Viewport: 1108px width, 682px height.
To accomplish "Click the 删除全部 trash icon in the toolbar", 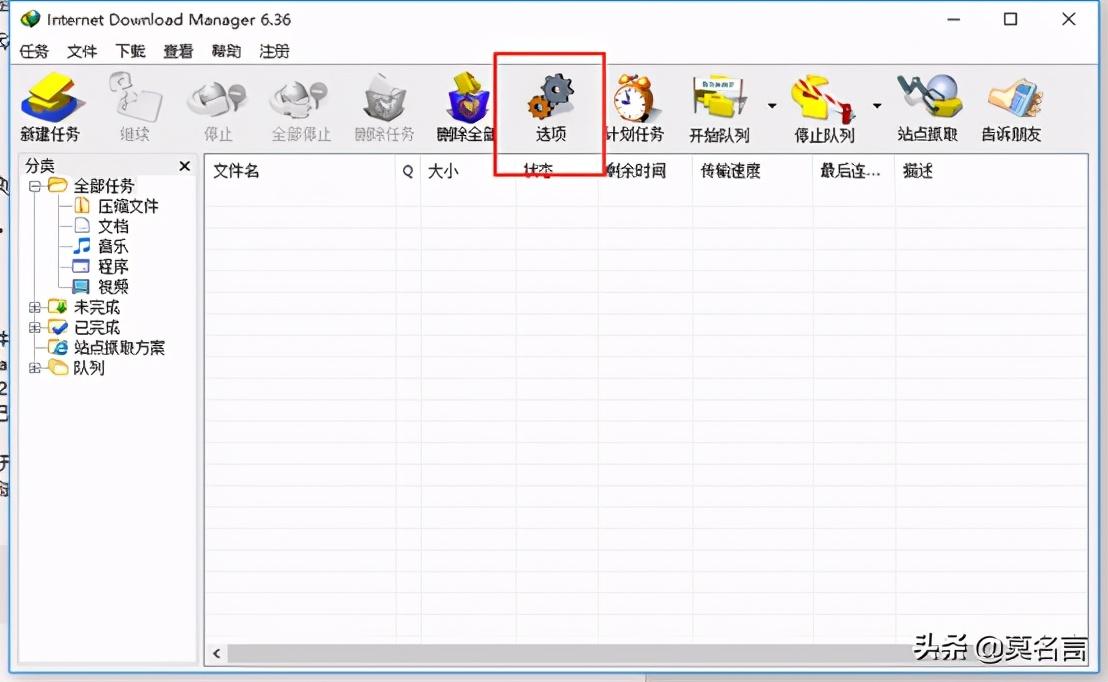I will pyautogui.click(x=467, y=108).
